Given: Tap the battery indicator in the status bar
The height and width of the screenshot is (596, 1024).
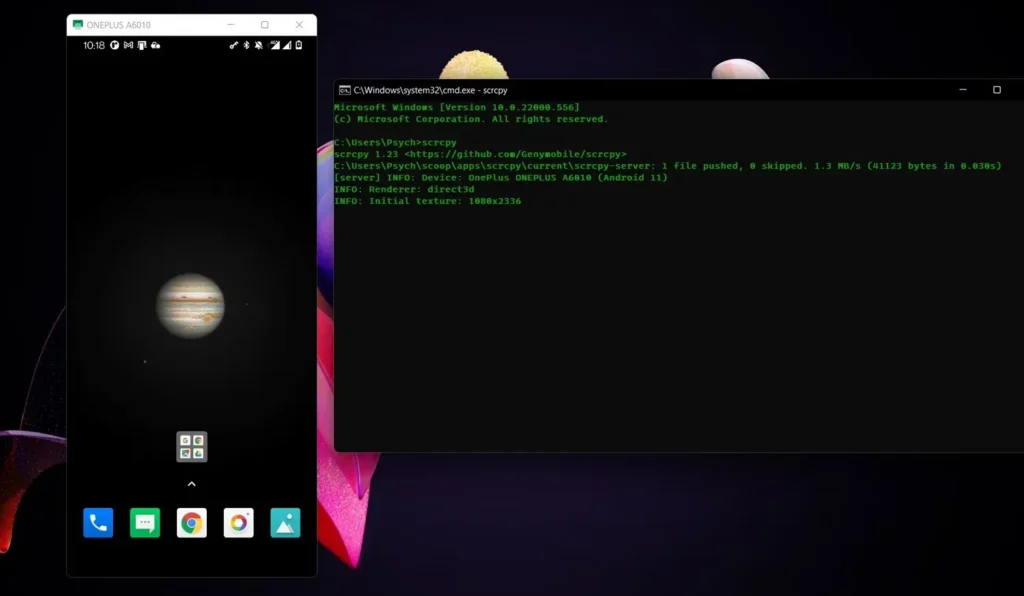Looking at the screenshot, I should [x=298, y=45].
